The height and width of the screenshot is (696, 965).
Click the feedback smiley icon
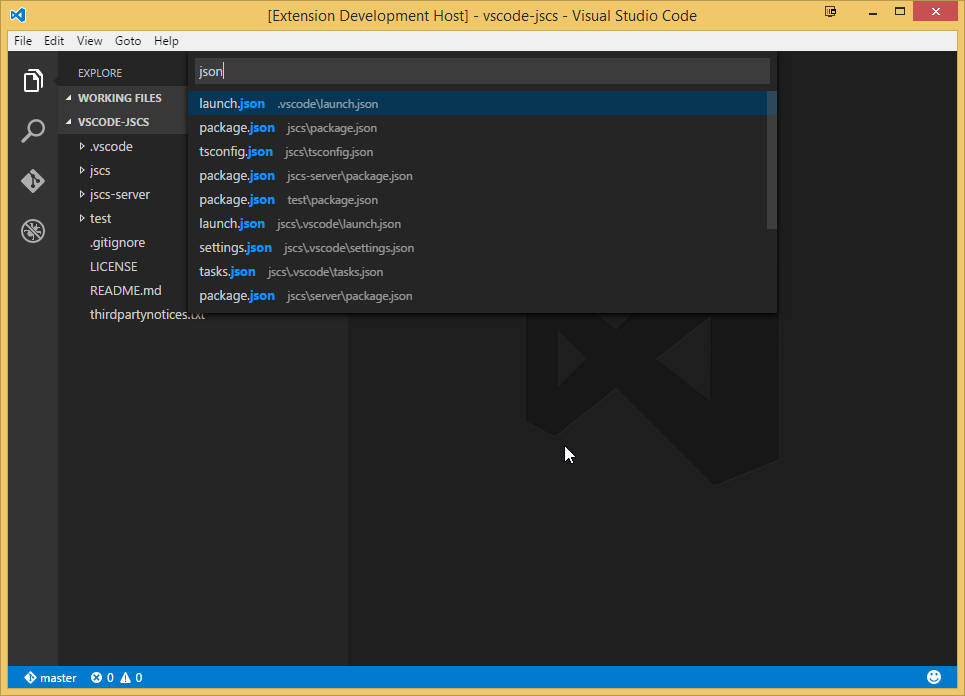pos(934,677)
